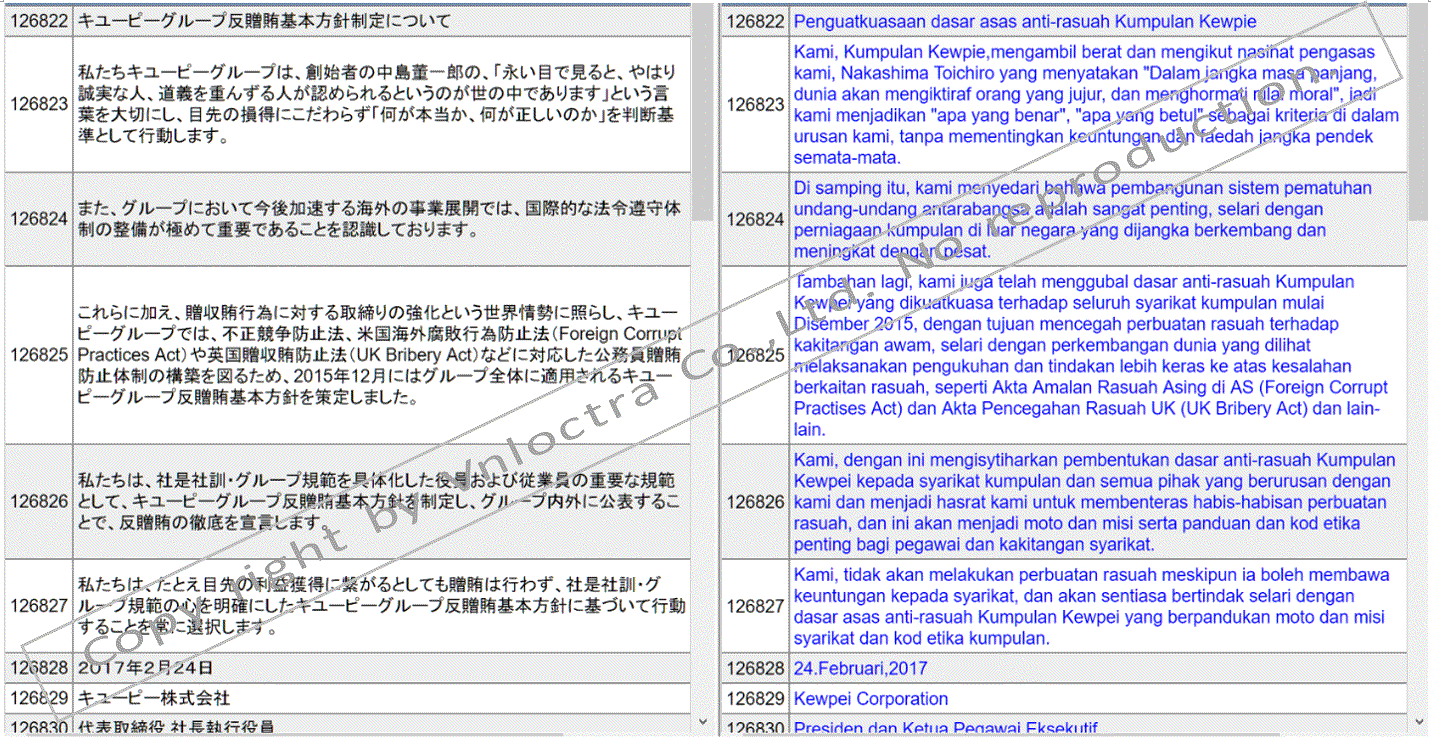Click translated date '24.Februari,2017'
Image resolution: width=1431 pixels, height=742 pixels.
(860, 668)
